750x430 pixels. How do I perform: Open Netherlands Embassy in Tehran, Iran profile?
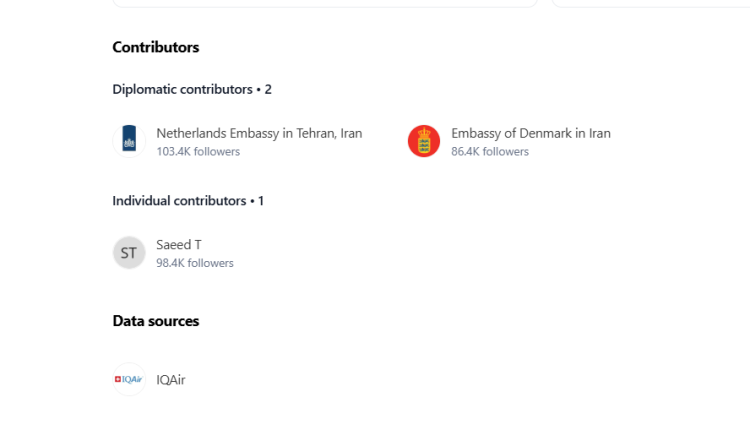click(259, 133)
